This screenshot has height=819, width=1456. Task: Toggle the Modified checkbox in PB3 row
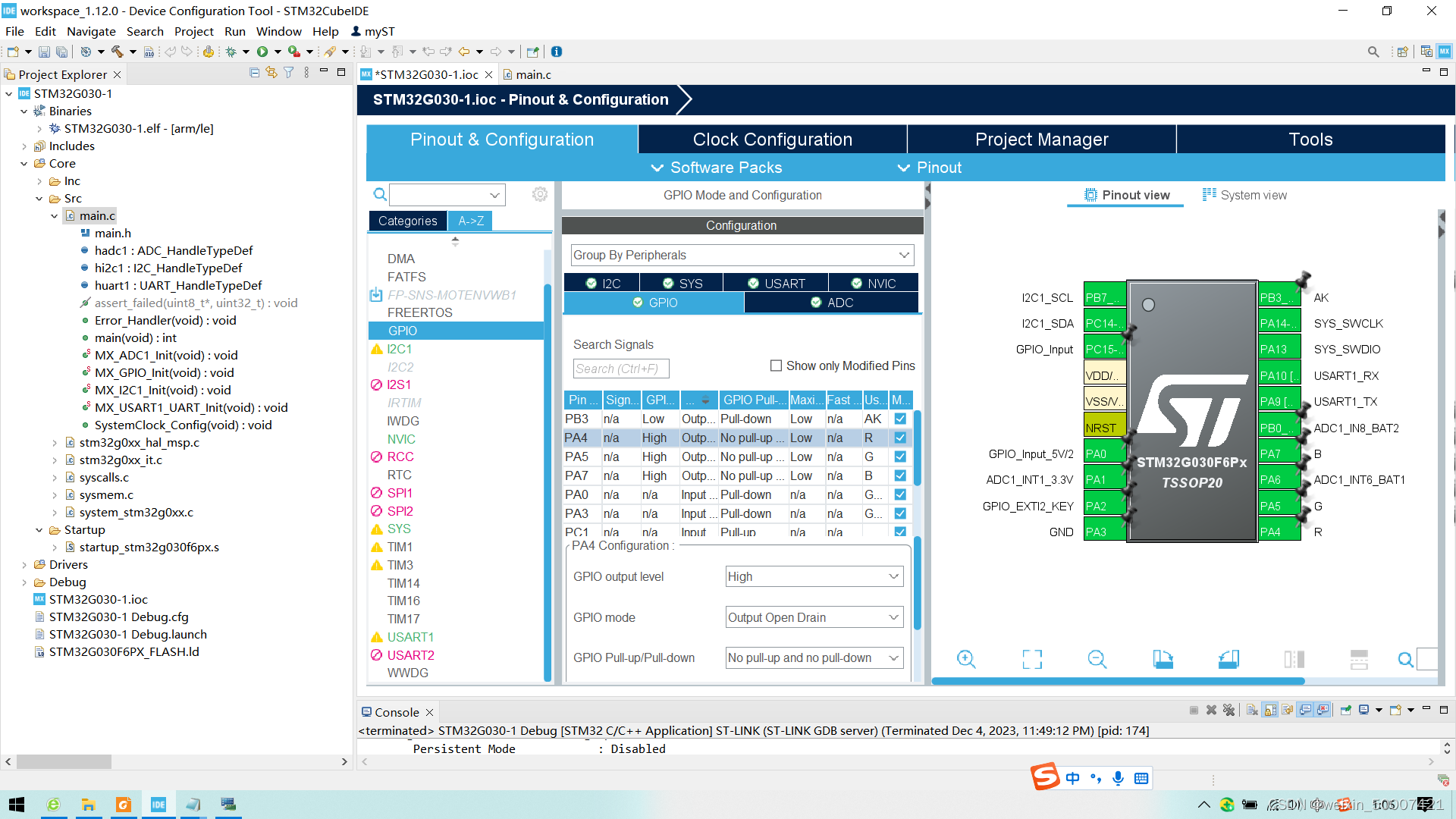point(900,419)
